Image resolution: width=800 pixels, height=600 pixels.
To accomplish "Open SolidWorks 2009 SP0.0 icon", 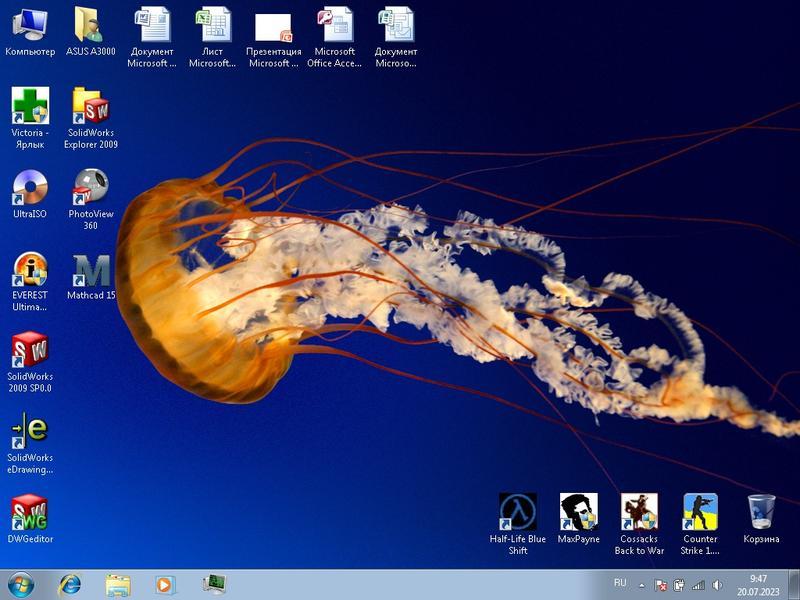I will click(x=30, y=351).
